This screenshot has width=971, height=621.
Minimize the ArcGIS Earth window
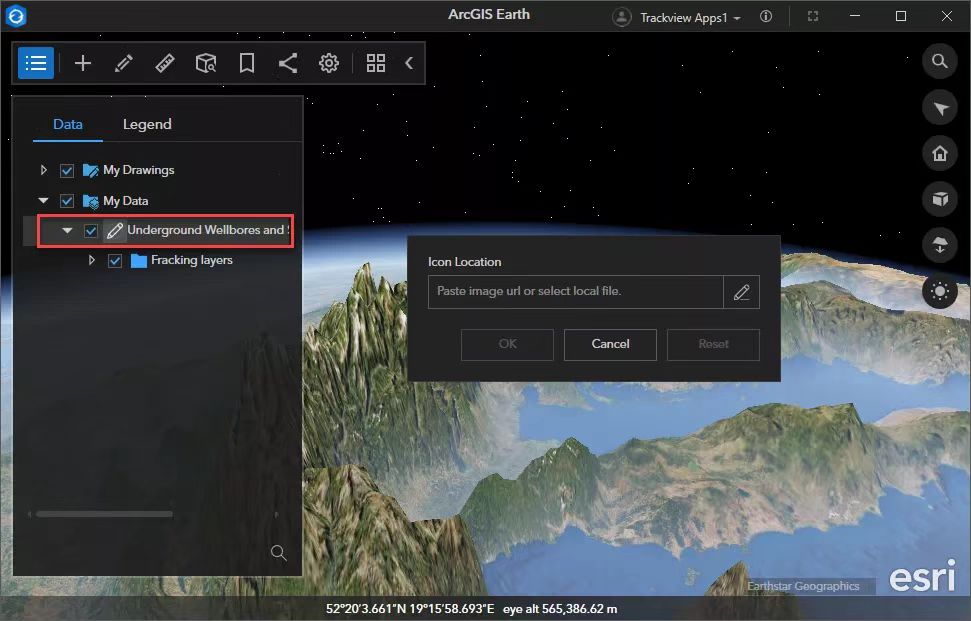coord(855,16)
